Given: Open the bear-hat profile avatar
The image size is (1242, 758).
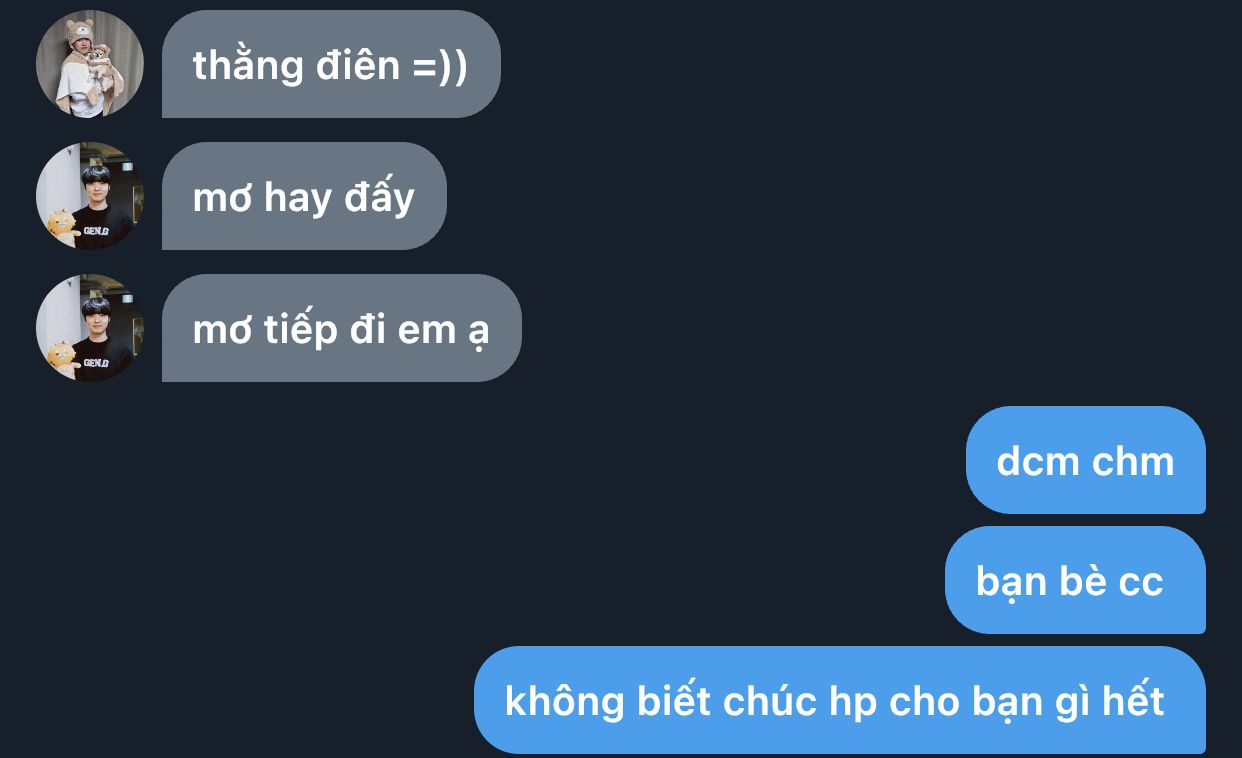Looking at the screenshot, I should pos(90,64).
